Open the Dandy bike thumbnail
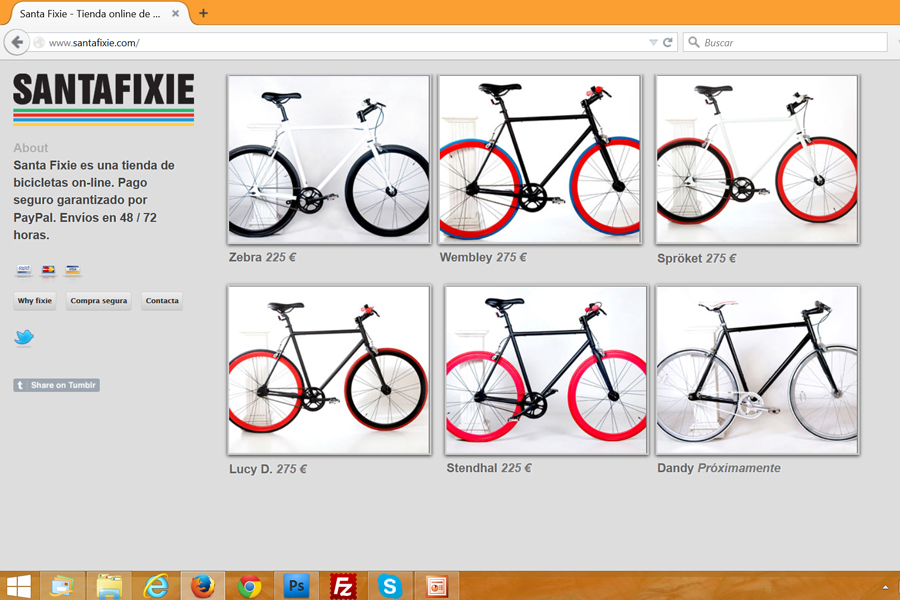900x600 pixels. [x=757, y=370]
